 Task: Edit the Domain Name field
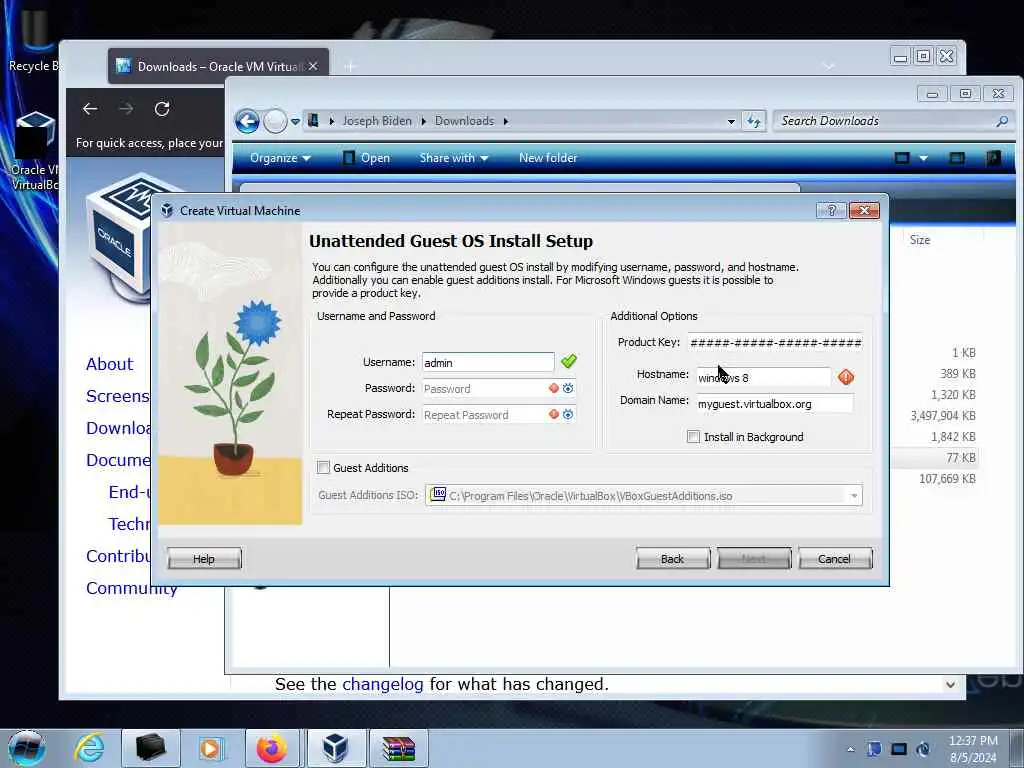point(775,404)
